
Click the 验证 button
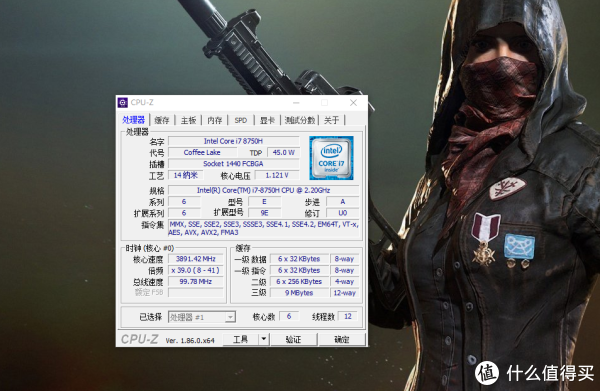pyautogui.click(x=293, y=339)
